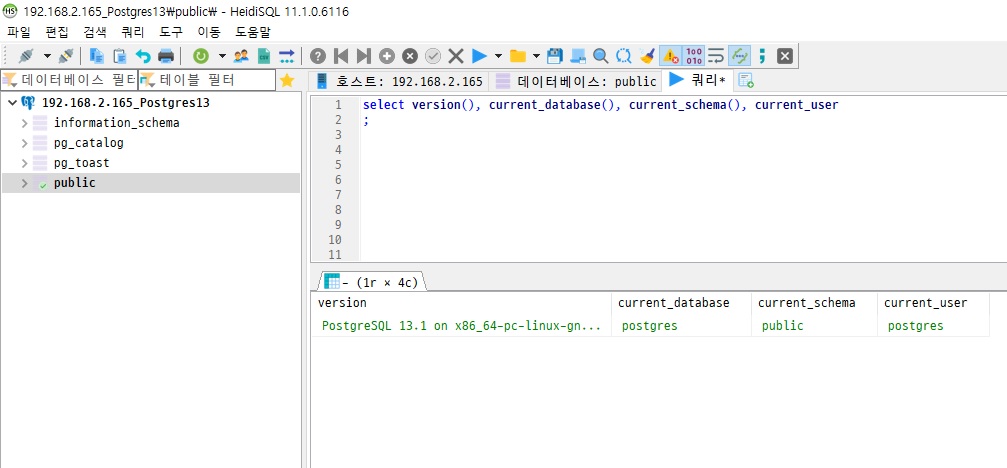Go to last row icon
The image size is (1007, 468).
coord(363,56)
